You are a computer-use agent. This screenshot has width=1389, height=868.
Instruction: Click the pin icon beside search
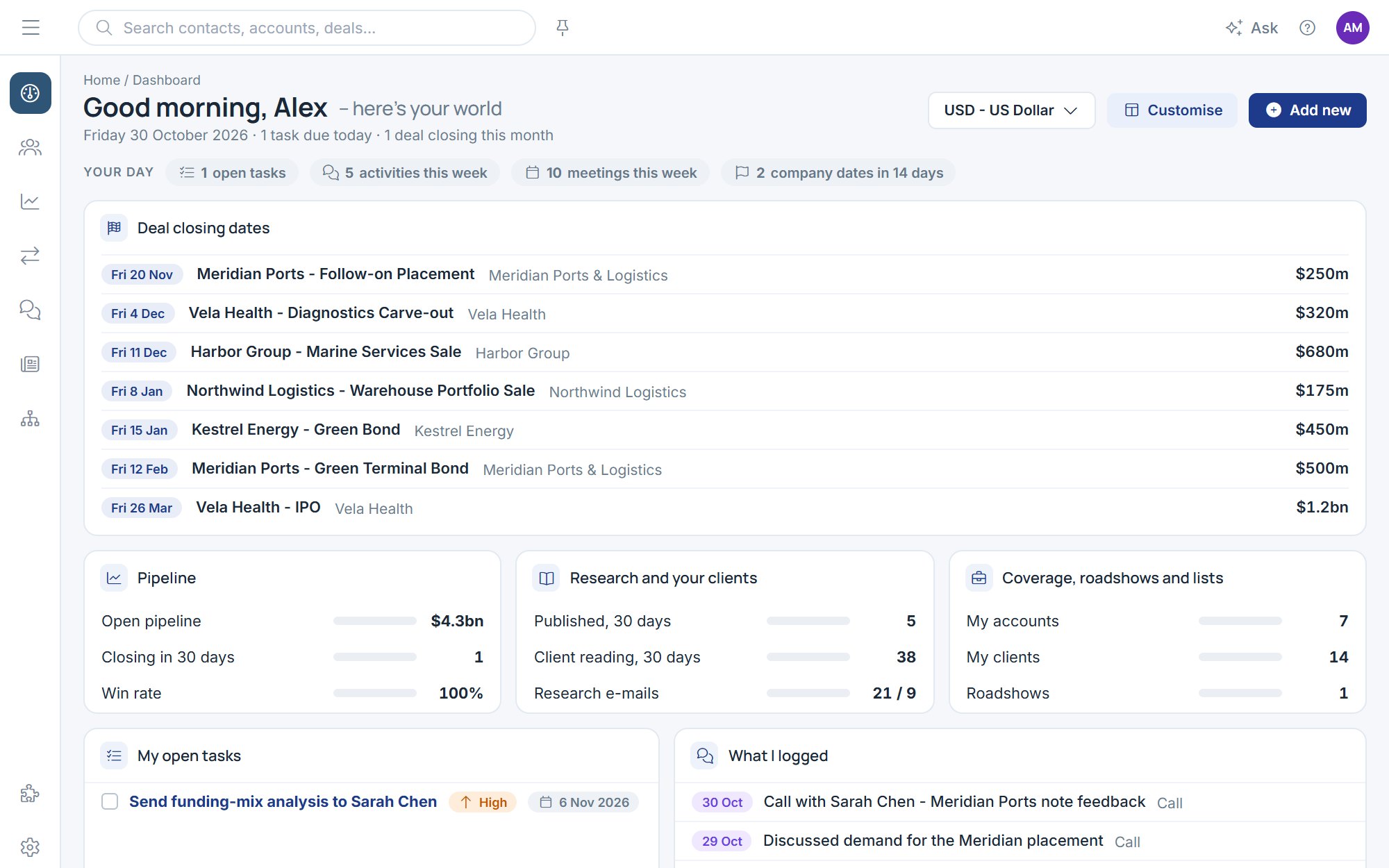point(563,28)
